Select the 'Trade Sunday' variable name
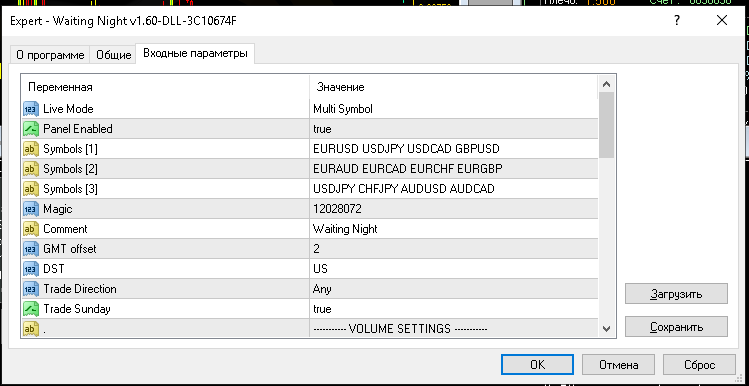 [76, 309]
